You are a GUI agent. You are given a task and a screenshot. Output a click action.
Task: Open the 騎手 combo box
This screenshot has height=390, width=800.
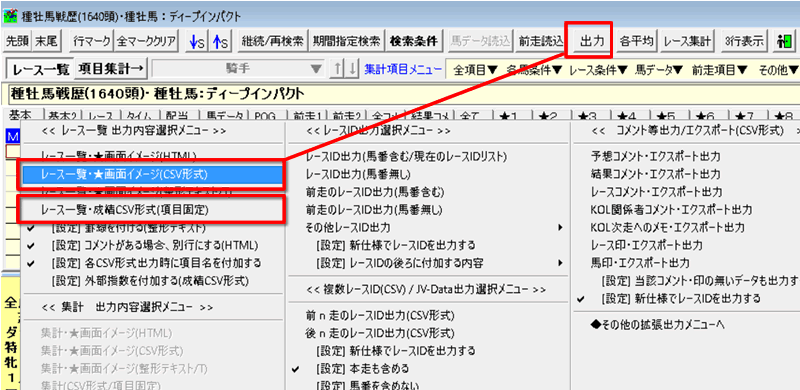click(x=238, y=69)
